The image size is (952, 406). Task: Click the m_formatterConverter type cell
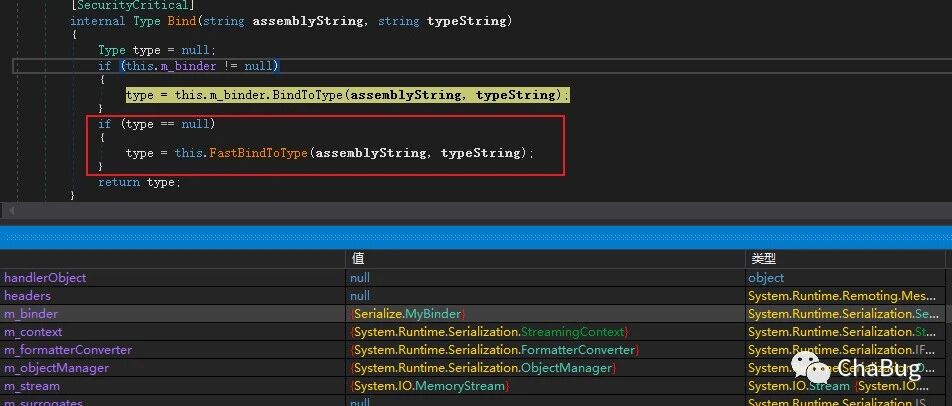(843, 350)
